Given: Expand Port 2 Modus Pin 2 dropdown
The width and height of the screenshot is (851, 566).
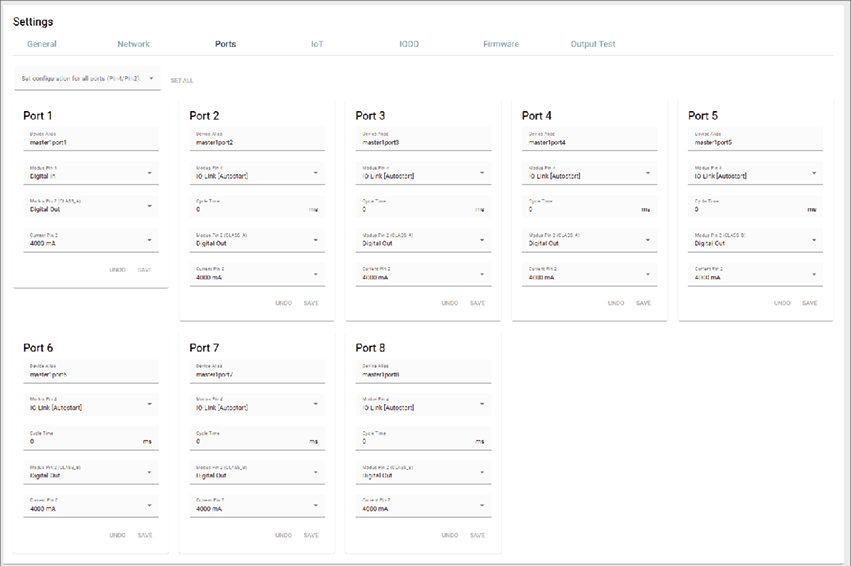Looking at the screenshot, I should (257, 240).
